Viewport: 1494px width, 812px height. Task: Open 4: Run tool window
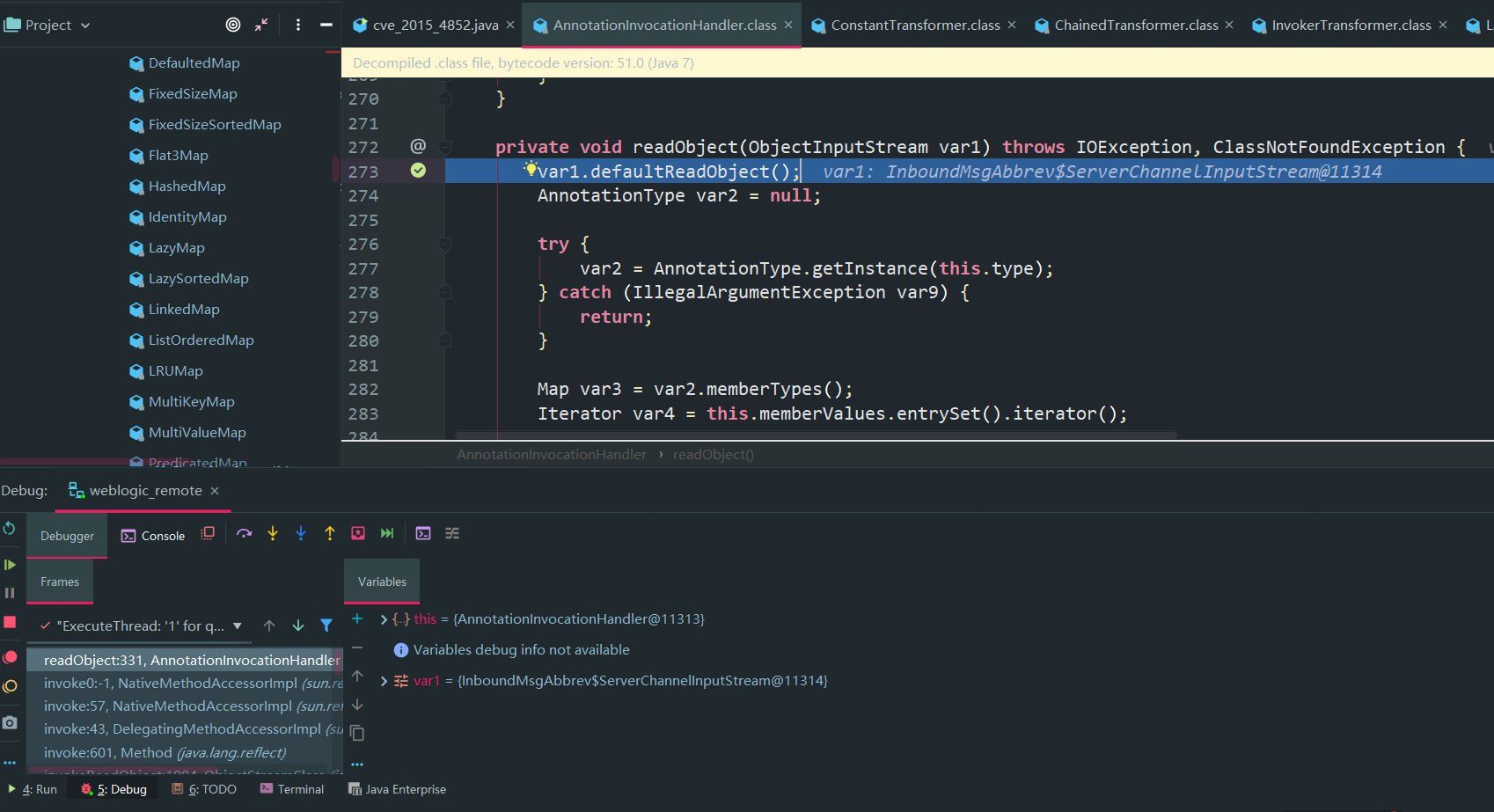coord(33,789)
